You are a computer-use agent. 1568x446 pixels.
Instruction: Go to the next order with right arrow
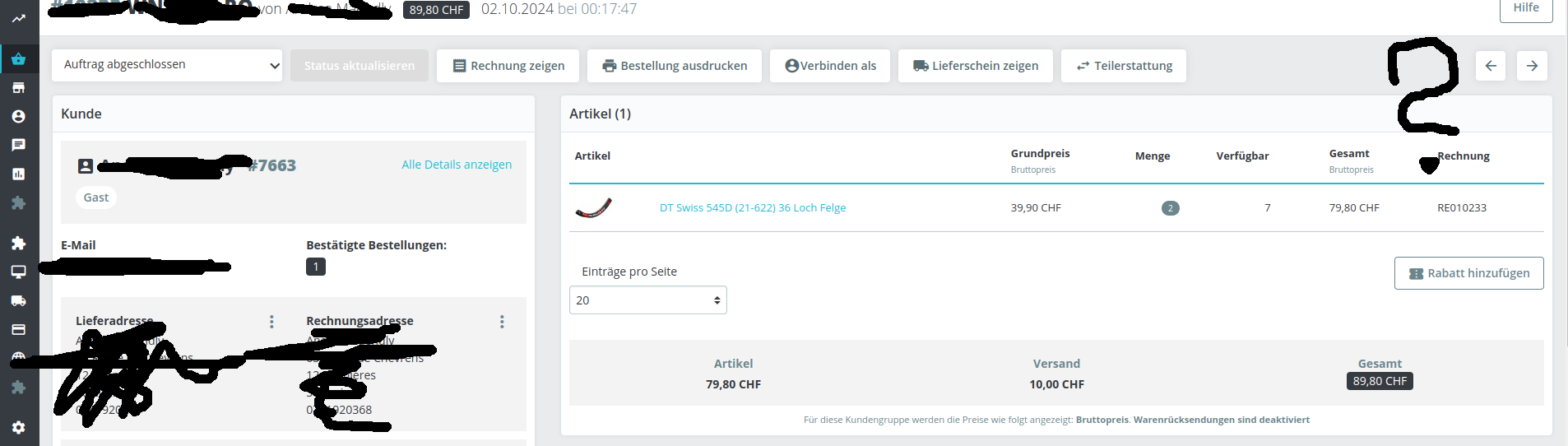pyautogui.click(x=1532, y=66)
